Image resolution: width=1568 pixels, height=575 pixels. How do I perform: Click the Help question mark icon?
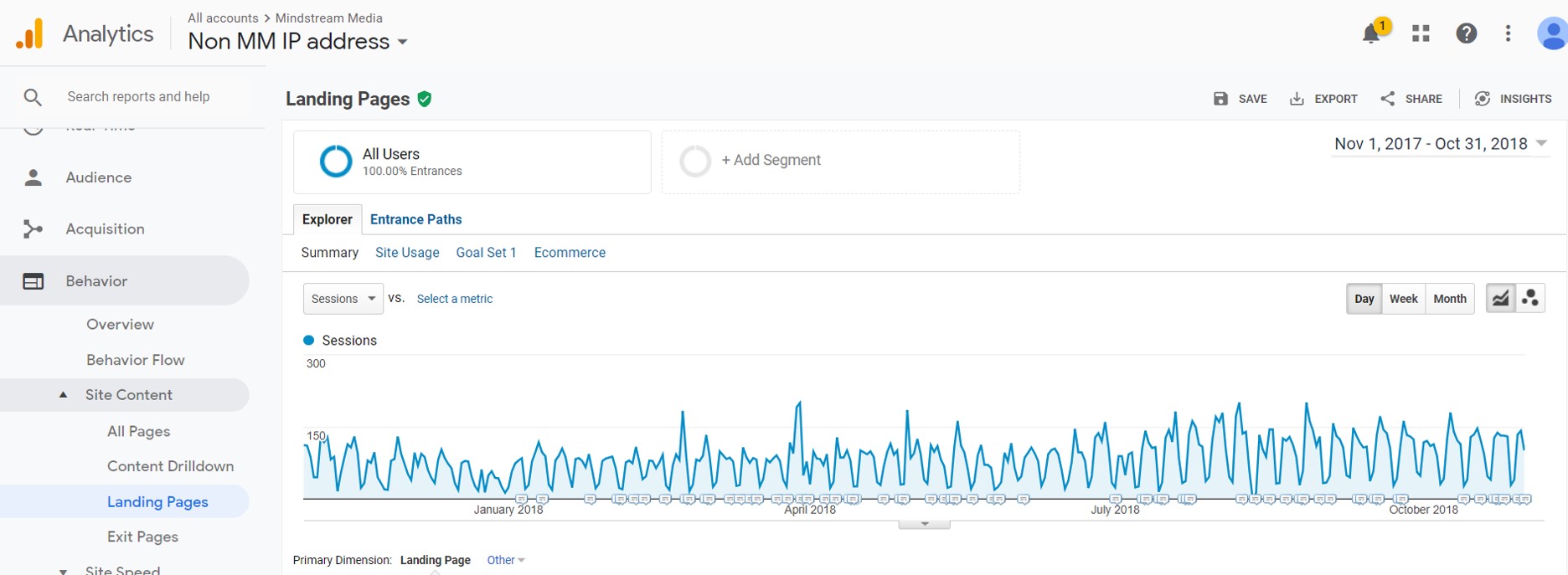1466,33
